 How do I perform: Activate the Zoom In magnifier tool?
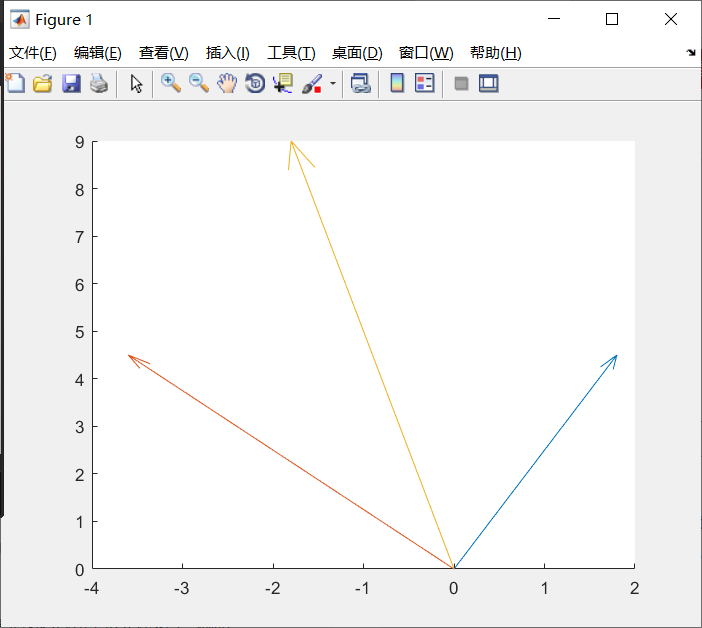171,84
